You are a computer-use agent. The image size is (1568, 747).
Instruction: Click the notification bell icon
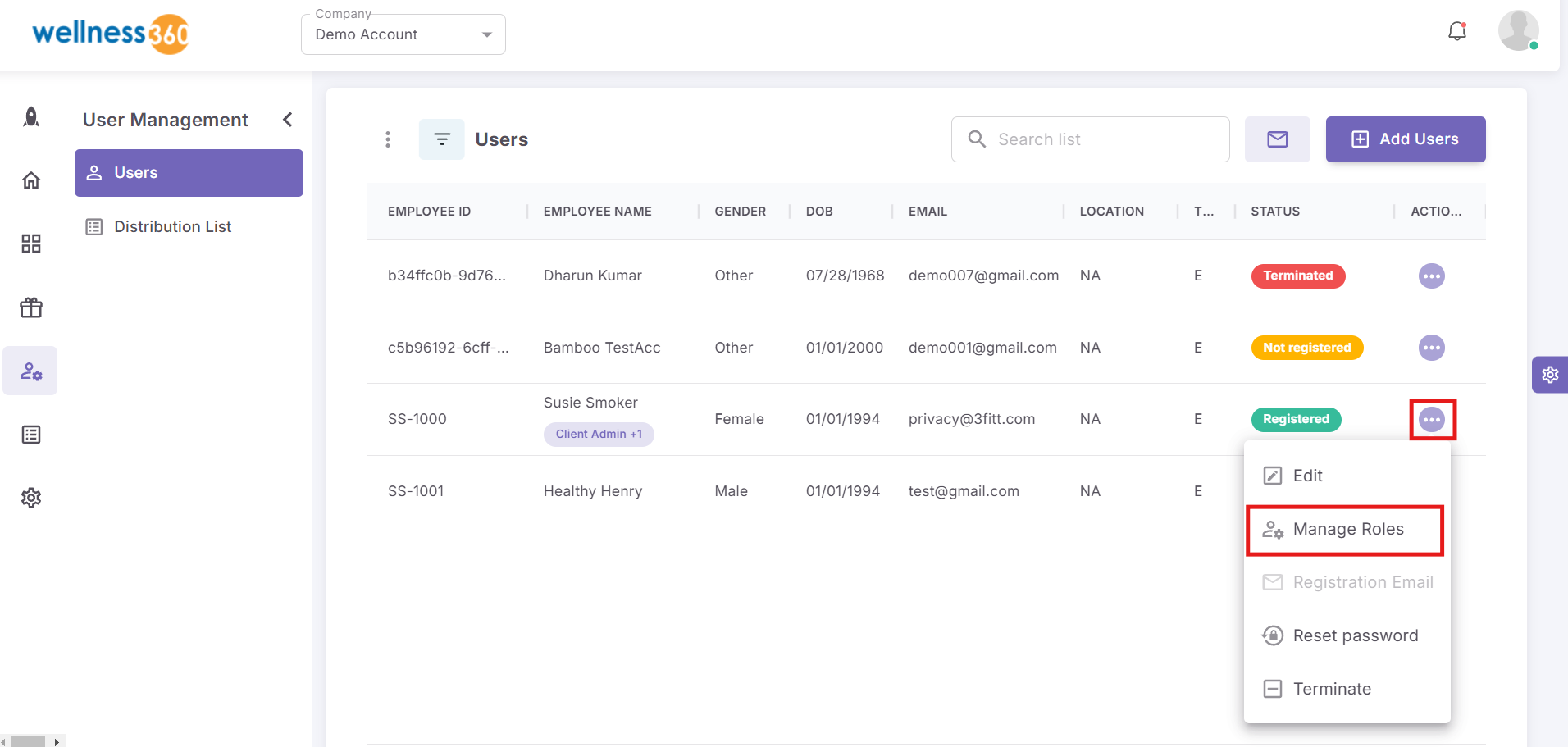pyautogui.click(x=1457, y=31)
